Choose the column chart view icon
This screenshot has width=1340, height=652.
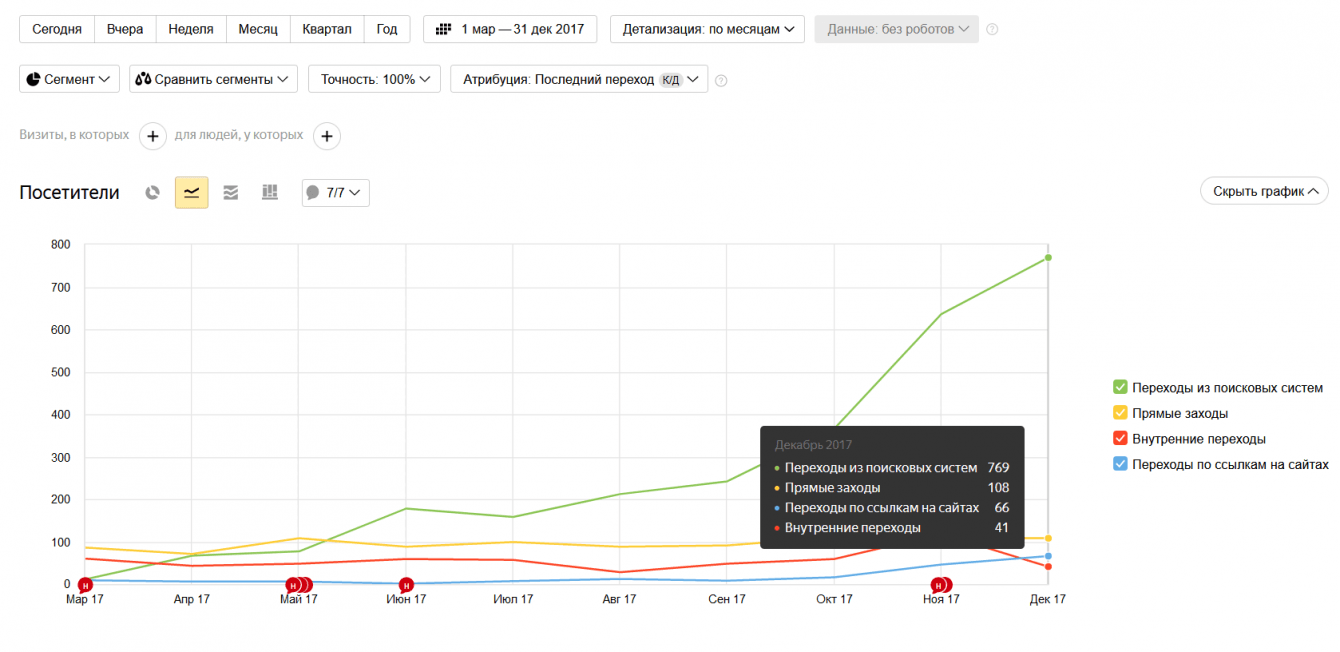click(269, 193)
